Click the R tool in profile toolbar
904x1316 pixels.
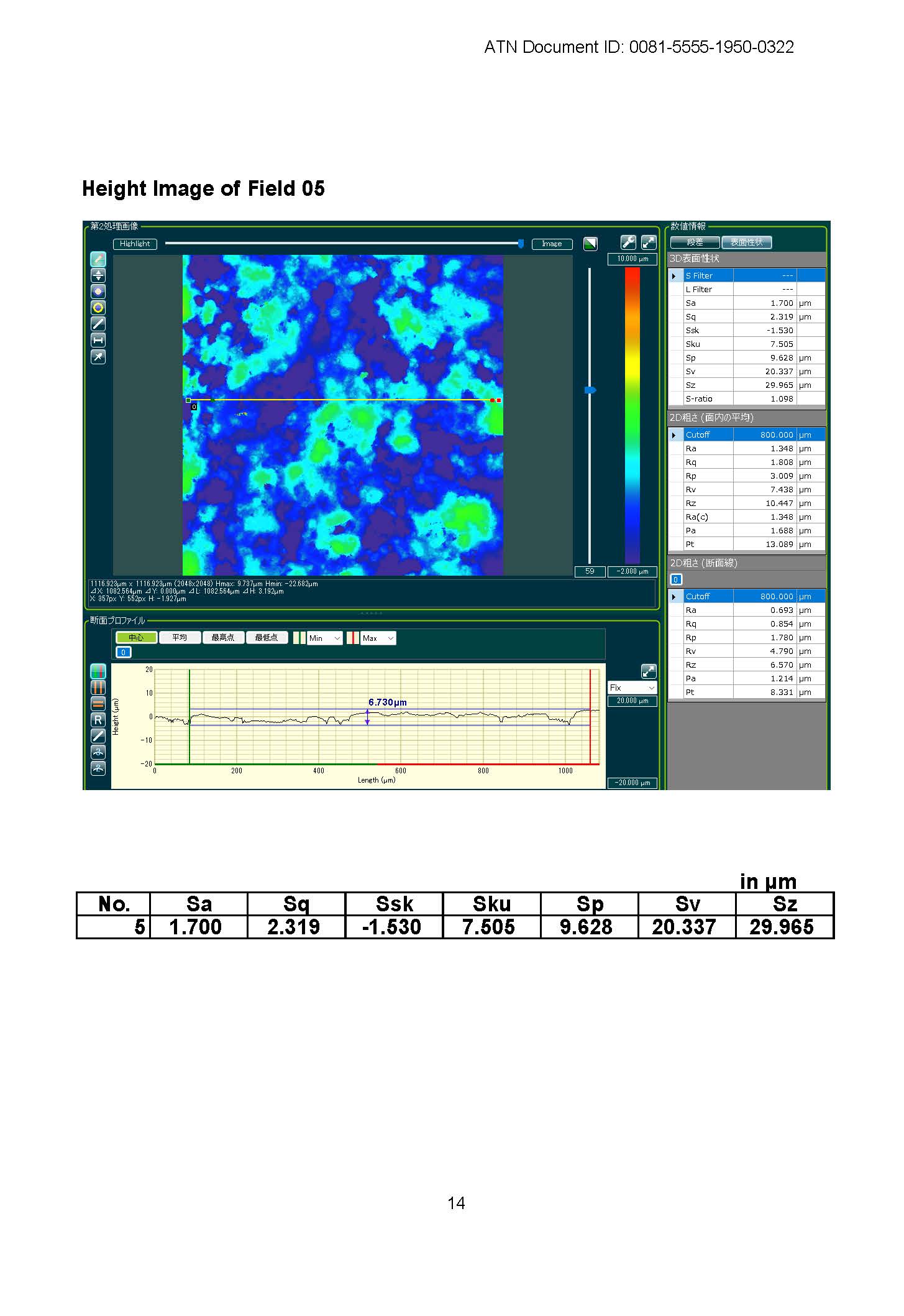[98, 720]
